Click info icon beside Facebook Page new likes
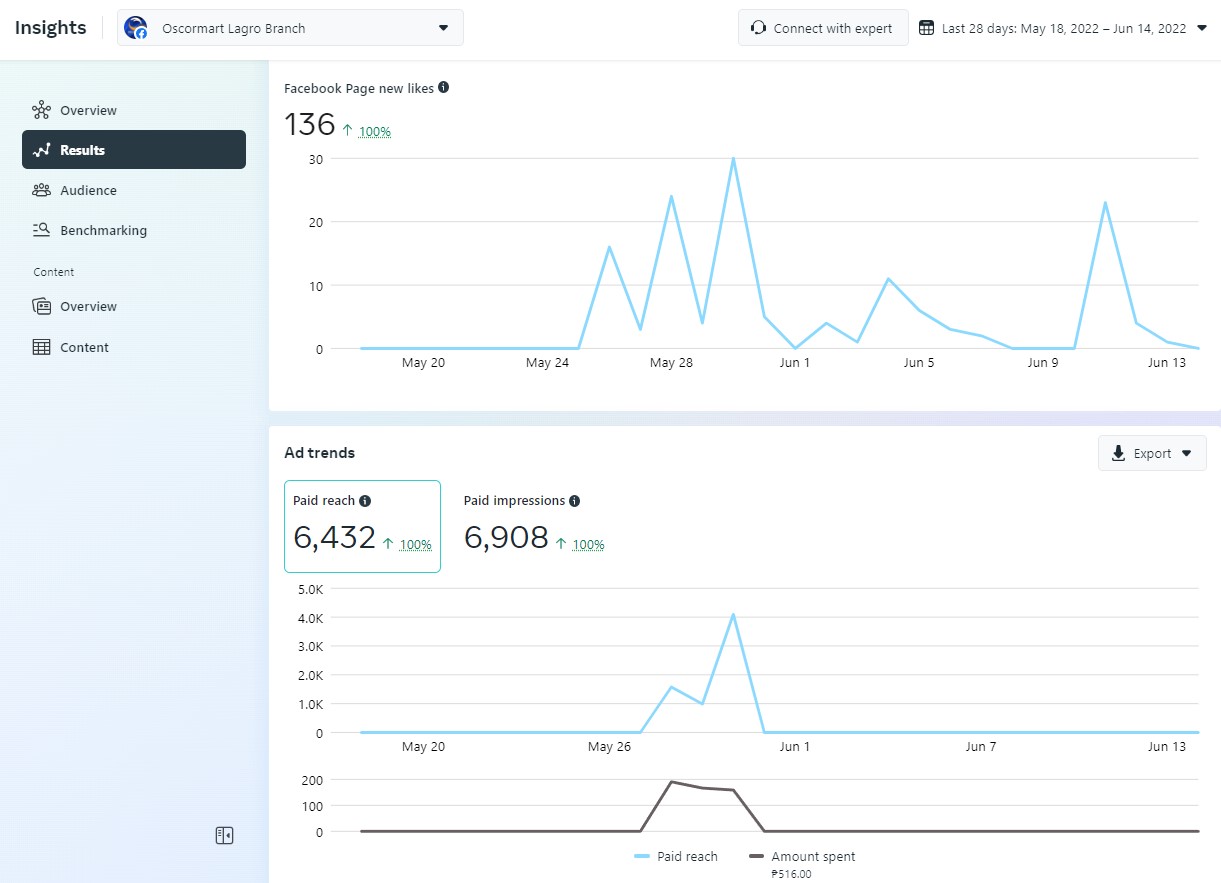Image resolution: width=1221 pixels, height=883 pixels. click(x=444, y=87)
